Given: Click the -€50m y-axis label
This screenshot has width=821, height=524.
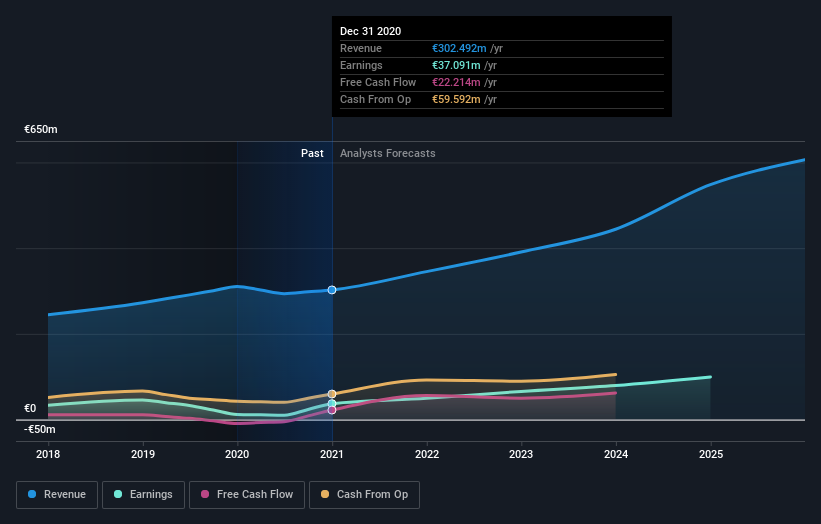Looking at the screenshot, I should pos(39,429).
